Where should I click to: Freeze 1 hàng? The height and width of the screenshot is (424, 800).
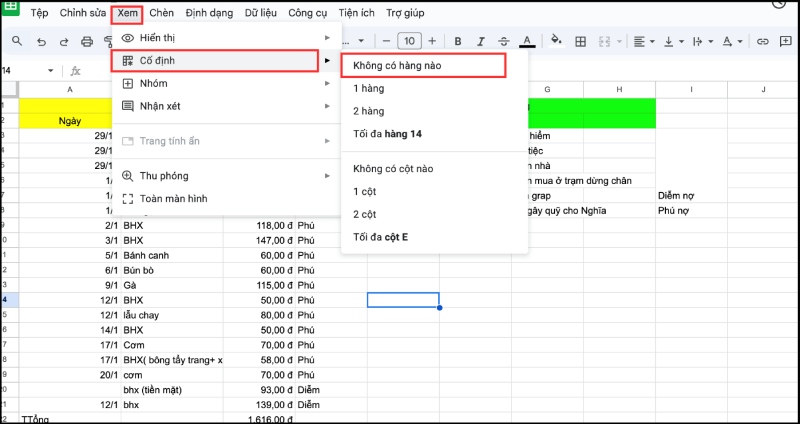434,89
